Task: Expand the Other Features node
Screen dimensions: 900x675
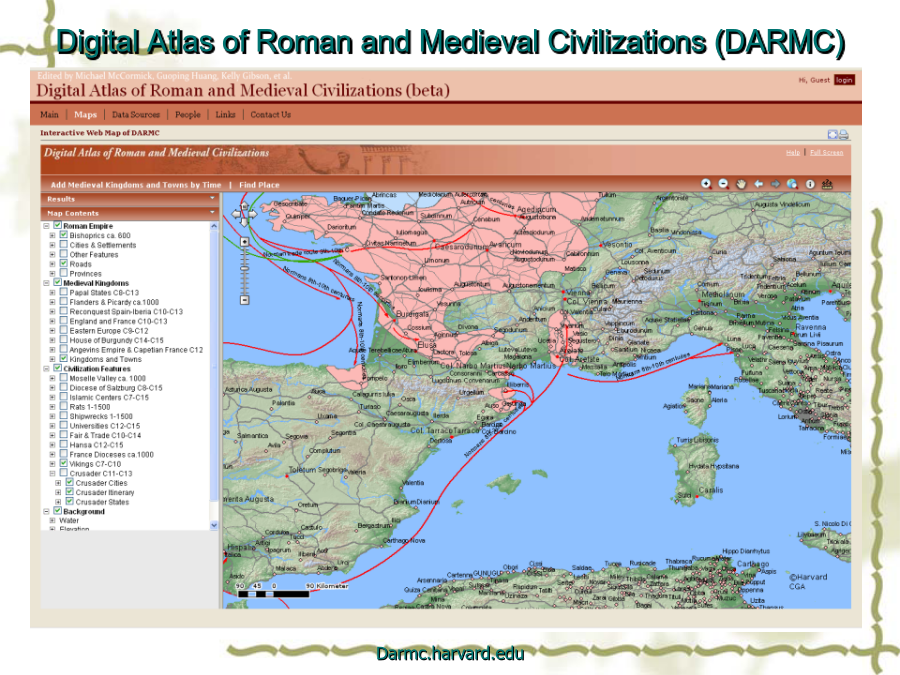Action: coord(52,254)
